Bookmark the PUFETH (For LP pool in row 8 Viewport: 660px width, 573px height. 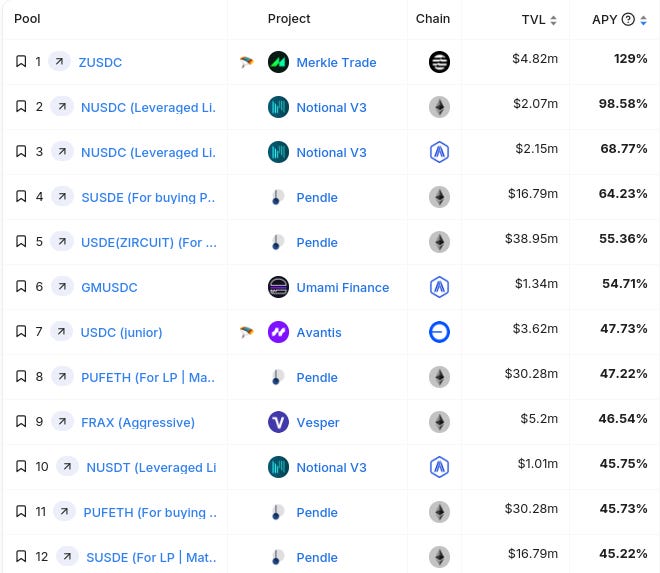pyautogui.click(x=21, y=377)
